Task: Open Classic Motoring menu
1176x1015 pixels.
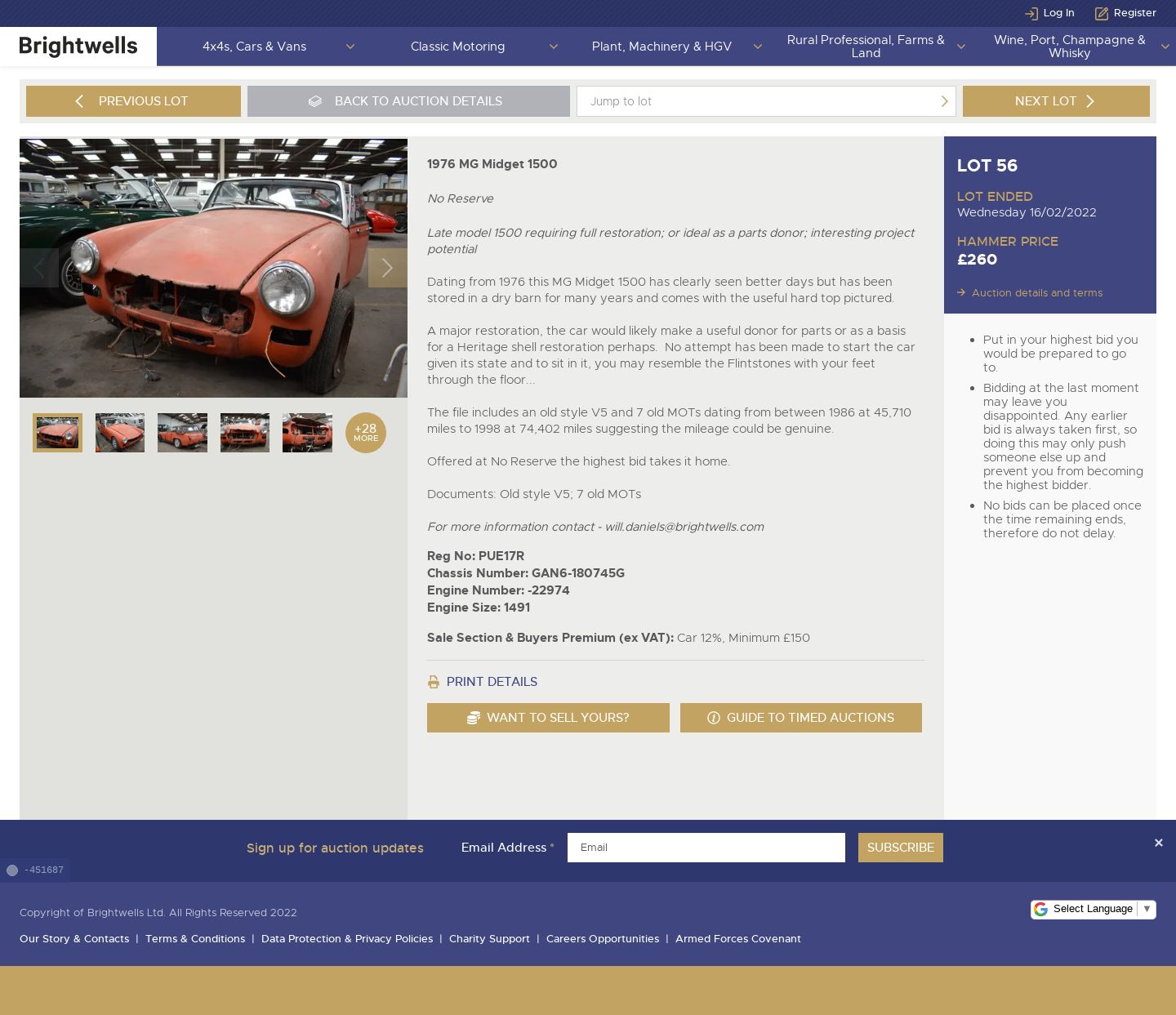Action: (x=457, y=47)
